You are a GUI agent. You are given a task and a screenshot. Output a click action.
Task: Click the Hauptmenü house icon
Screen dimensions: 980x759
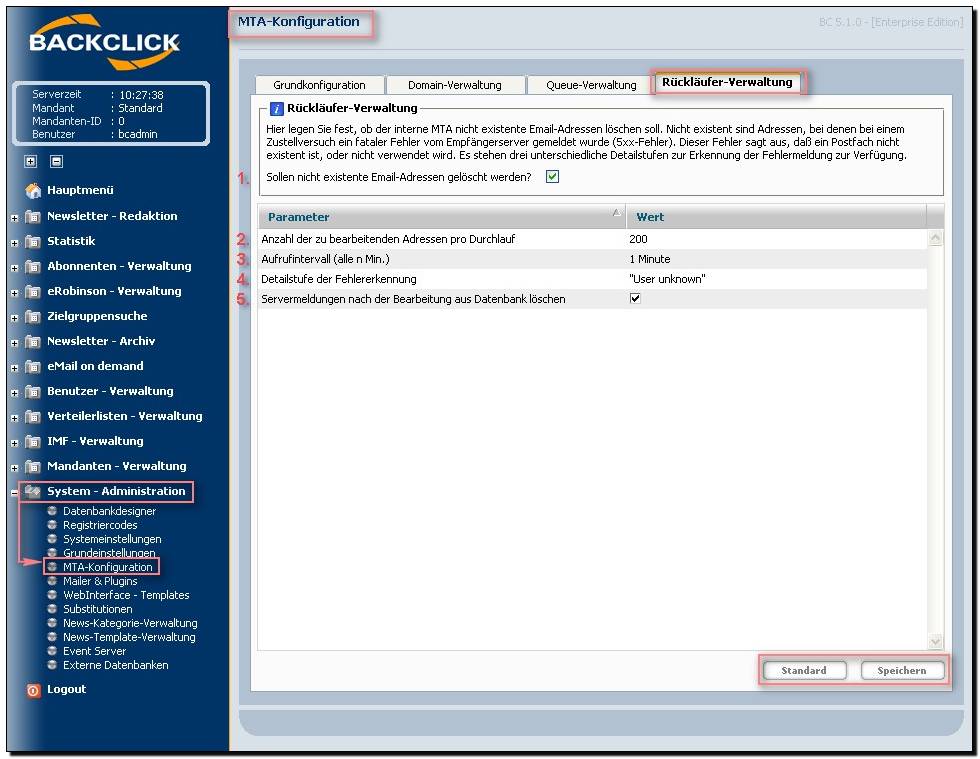pyautogui.click(x=33, y=190)
